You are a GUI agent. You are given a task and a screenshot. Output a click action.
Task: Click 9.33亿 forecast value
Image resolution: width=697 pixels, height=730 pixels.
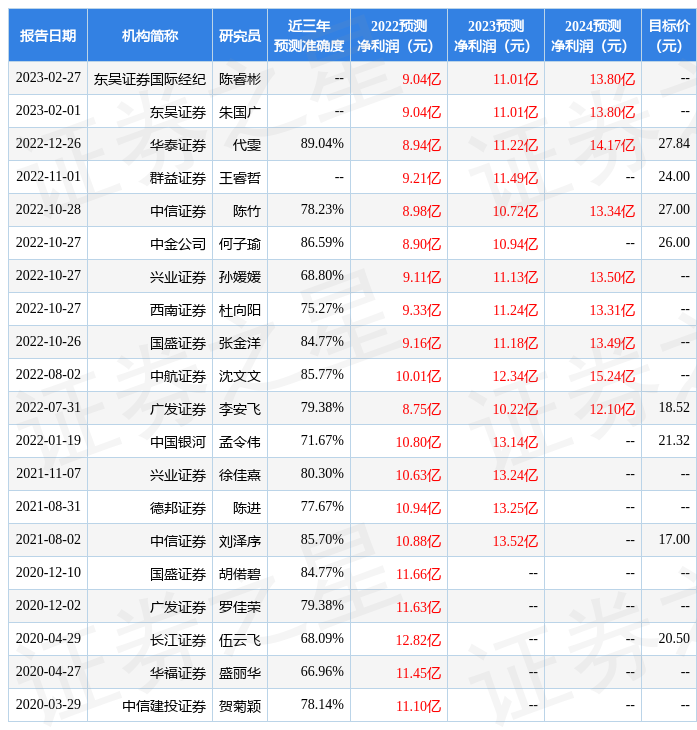pos(421,311)
